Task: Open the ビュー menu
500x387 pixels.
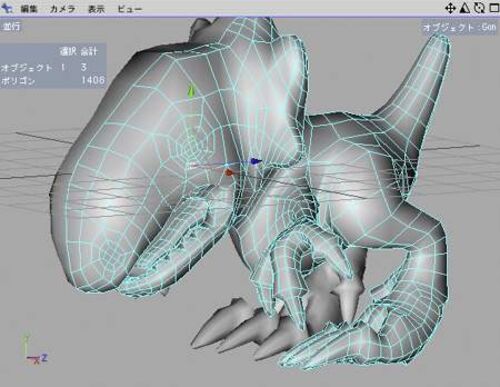Action: click(x=130, y=9)
